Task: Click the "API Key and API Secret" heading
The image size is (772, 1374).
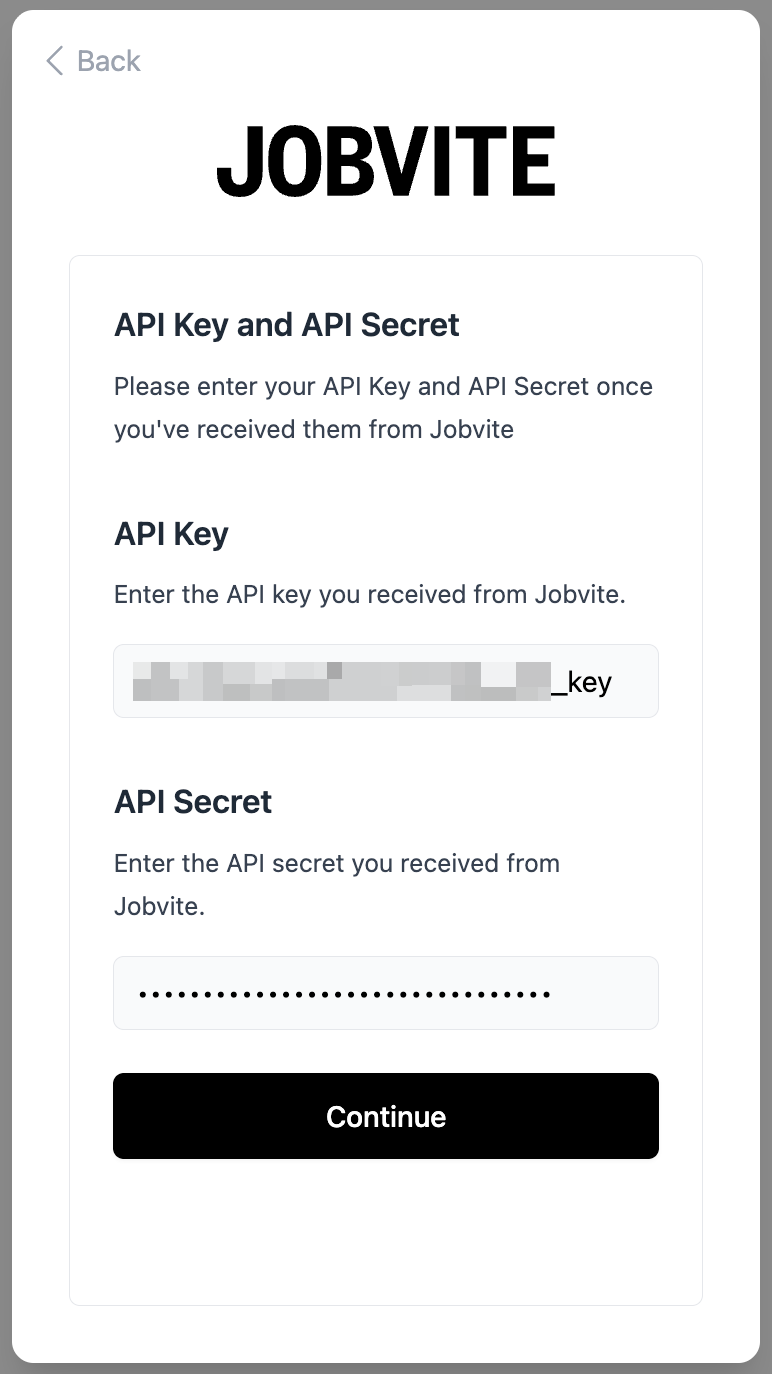Action: pyautogui.click(x=287, y=325)
